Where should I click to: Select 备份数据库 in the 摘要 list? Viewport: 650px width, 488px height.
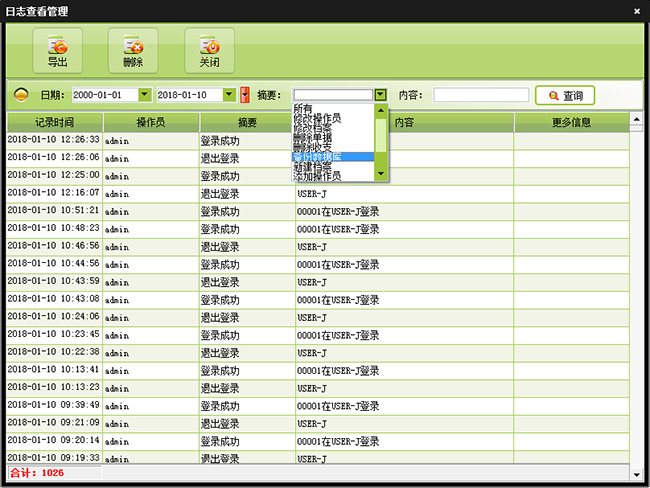[x=332, y=157]
